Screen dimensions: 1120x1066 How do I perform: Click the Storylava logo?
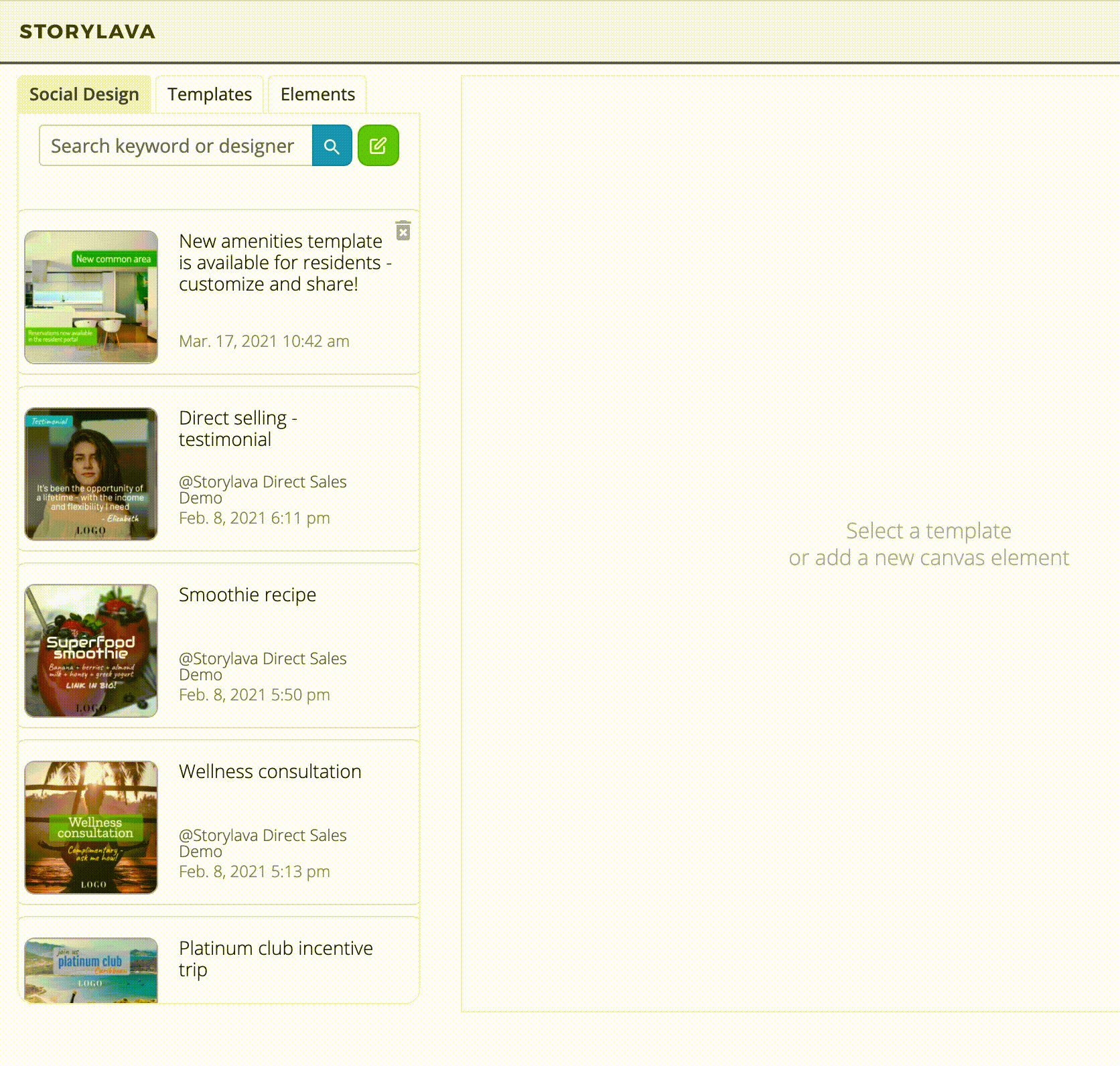[x=87, y=31]
